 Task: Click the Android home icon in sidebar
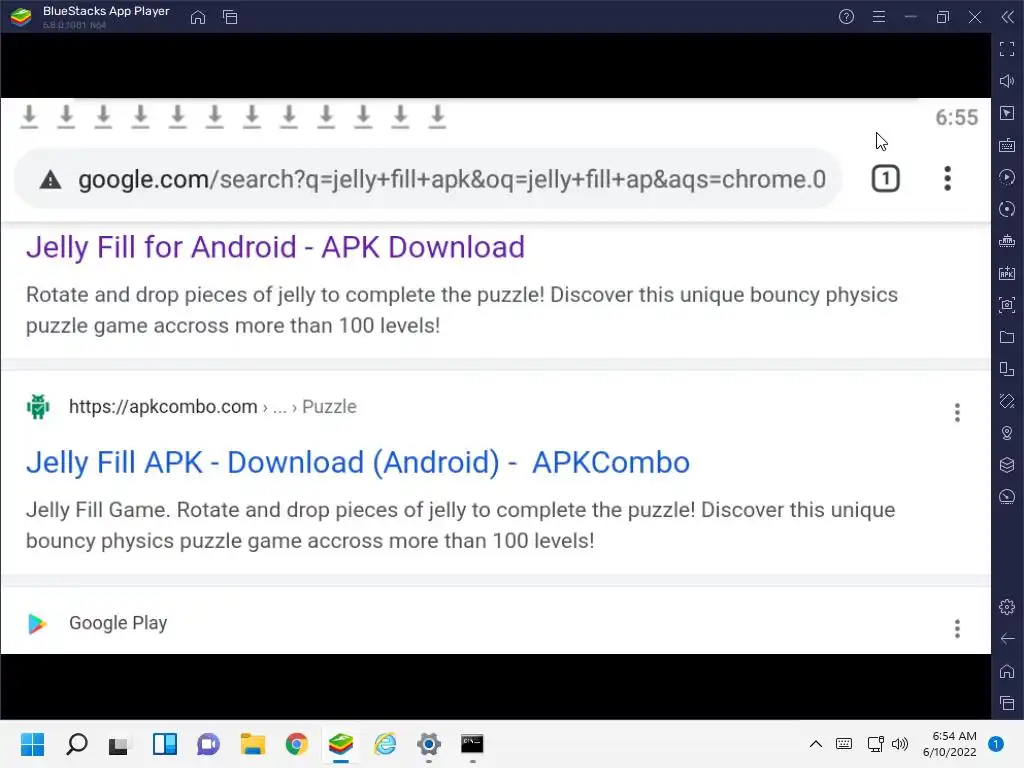click(1007, 671)
